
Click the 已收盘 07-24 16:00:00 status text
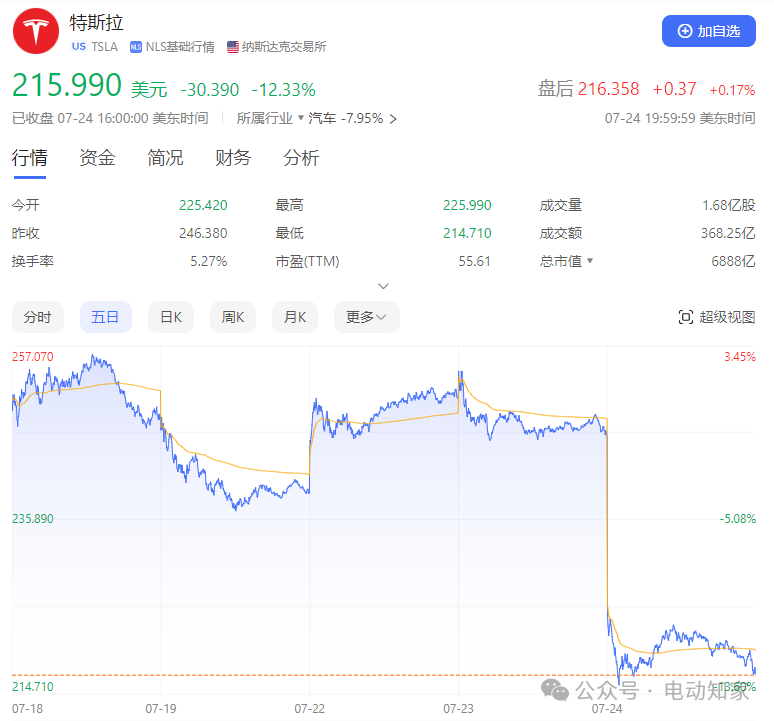click(x=110, y=118)
